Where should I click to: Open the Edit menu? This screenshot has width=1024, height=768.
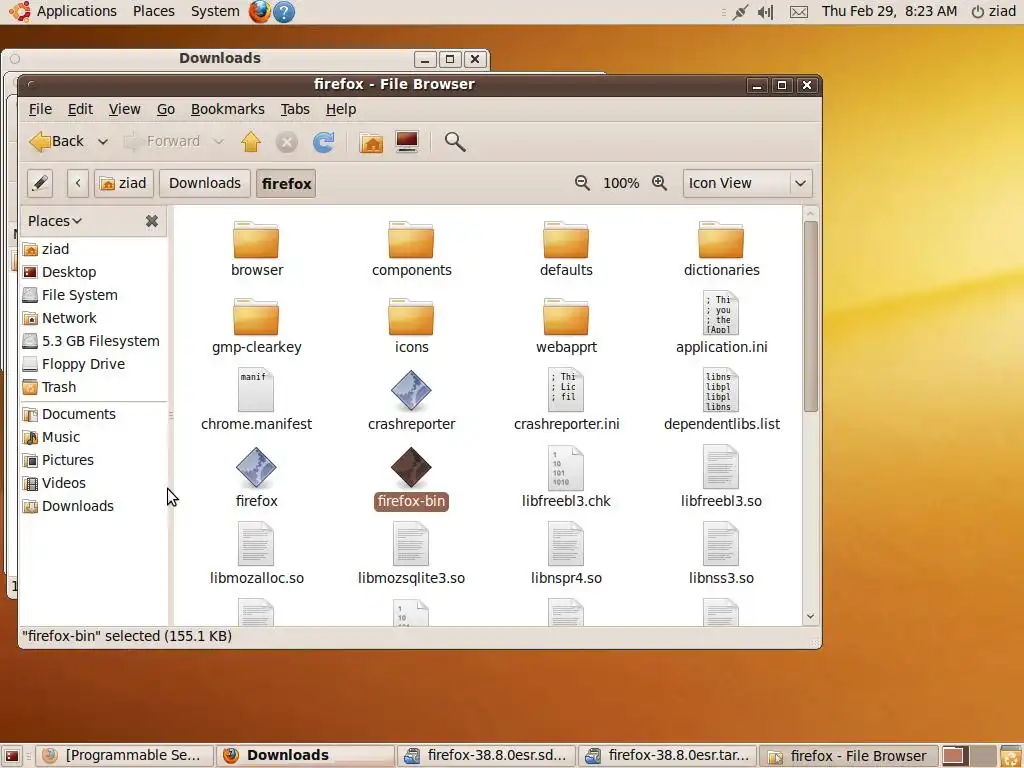click(x=80, y=109)
